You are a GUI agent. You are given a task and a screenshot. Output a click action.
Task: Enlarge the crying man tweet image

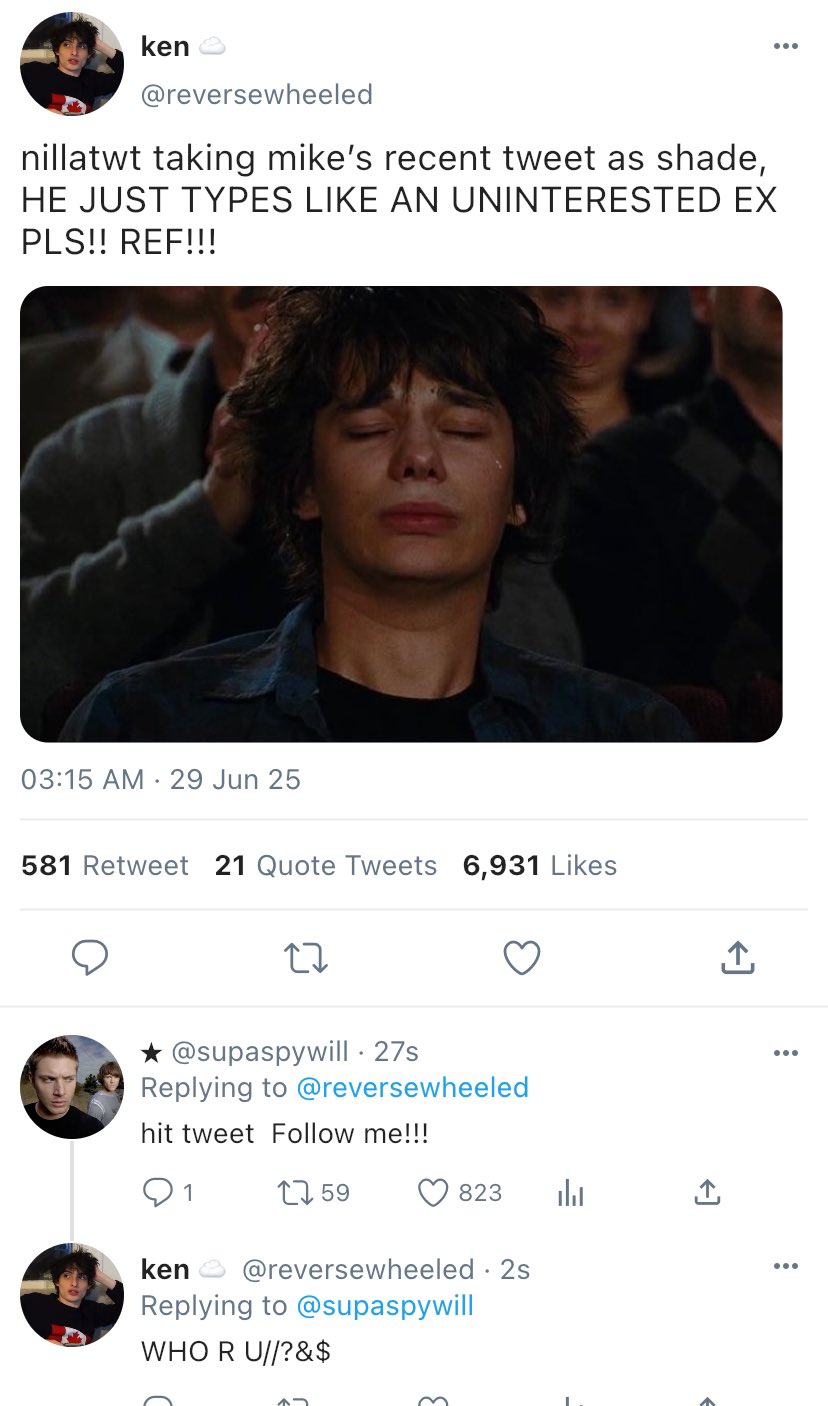[x=401, y=514]
